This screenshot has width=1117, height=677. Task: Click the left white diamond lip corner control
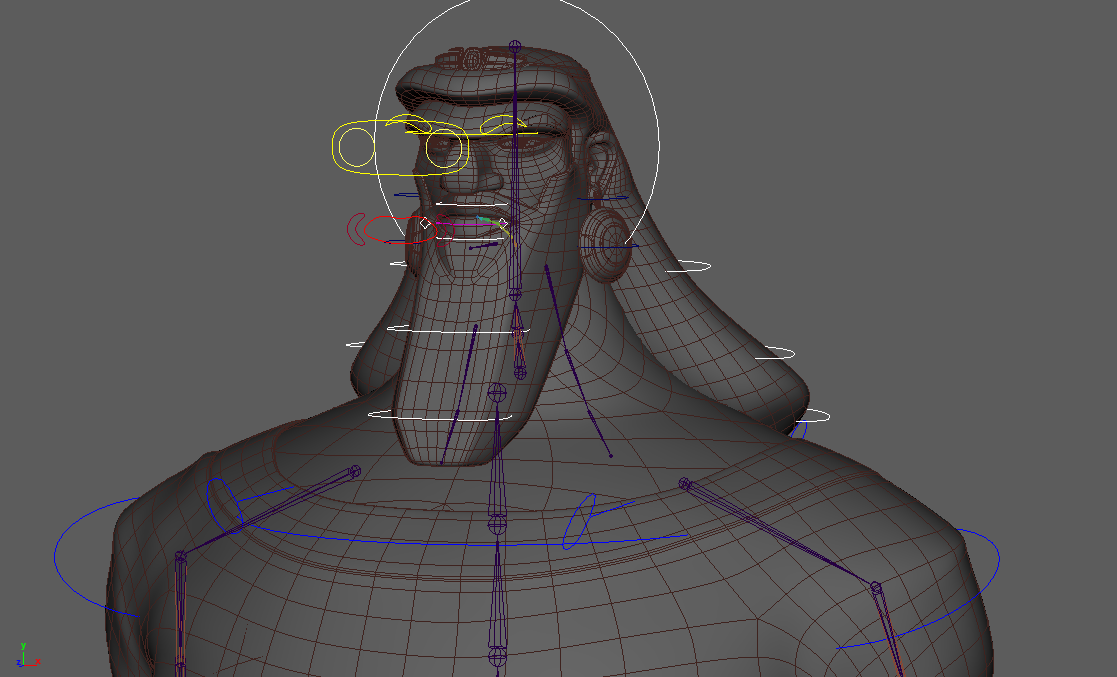tap(424, 223)
